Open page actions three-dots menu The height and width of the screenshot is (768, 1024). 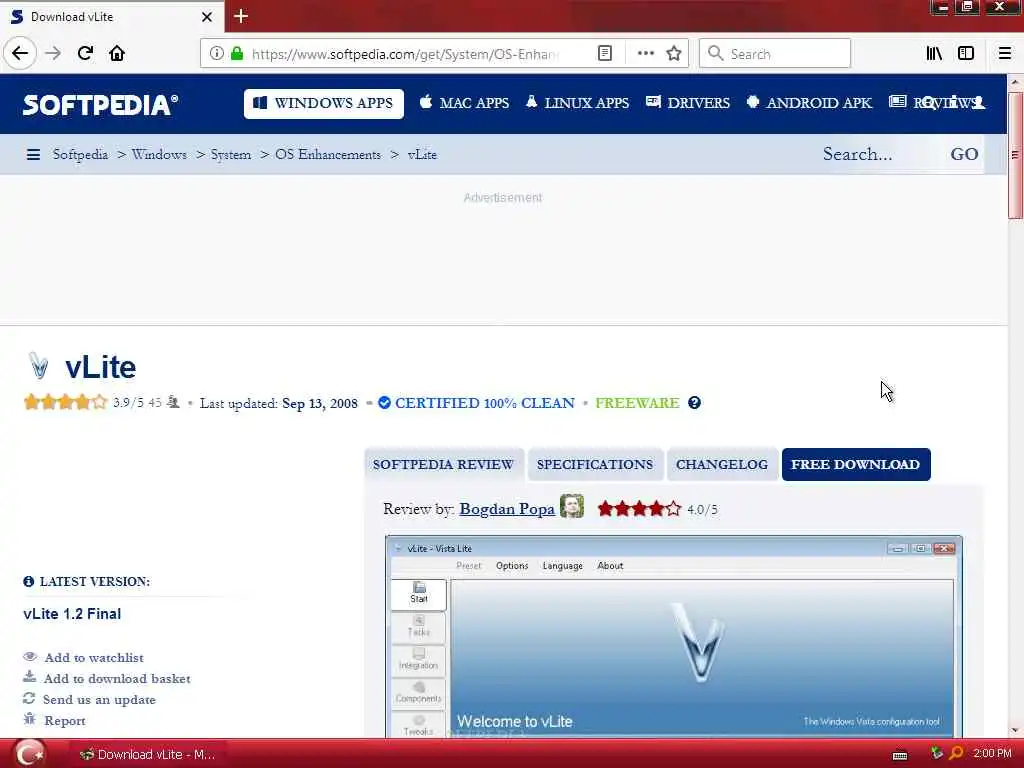tap(645, 54)
